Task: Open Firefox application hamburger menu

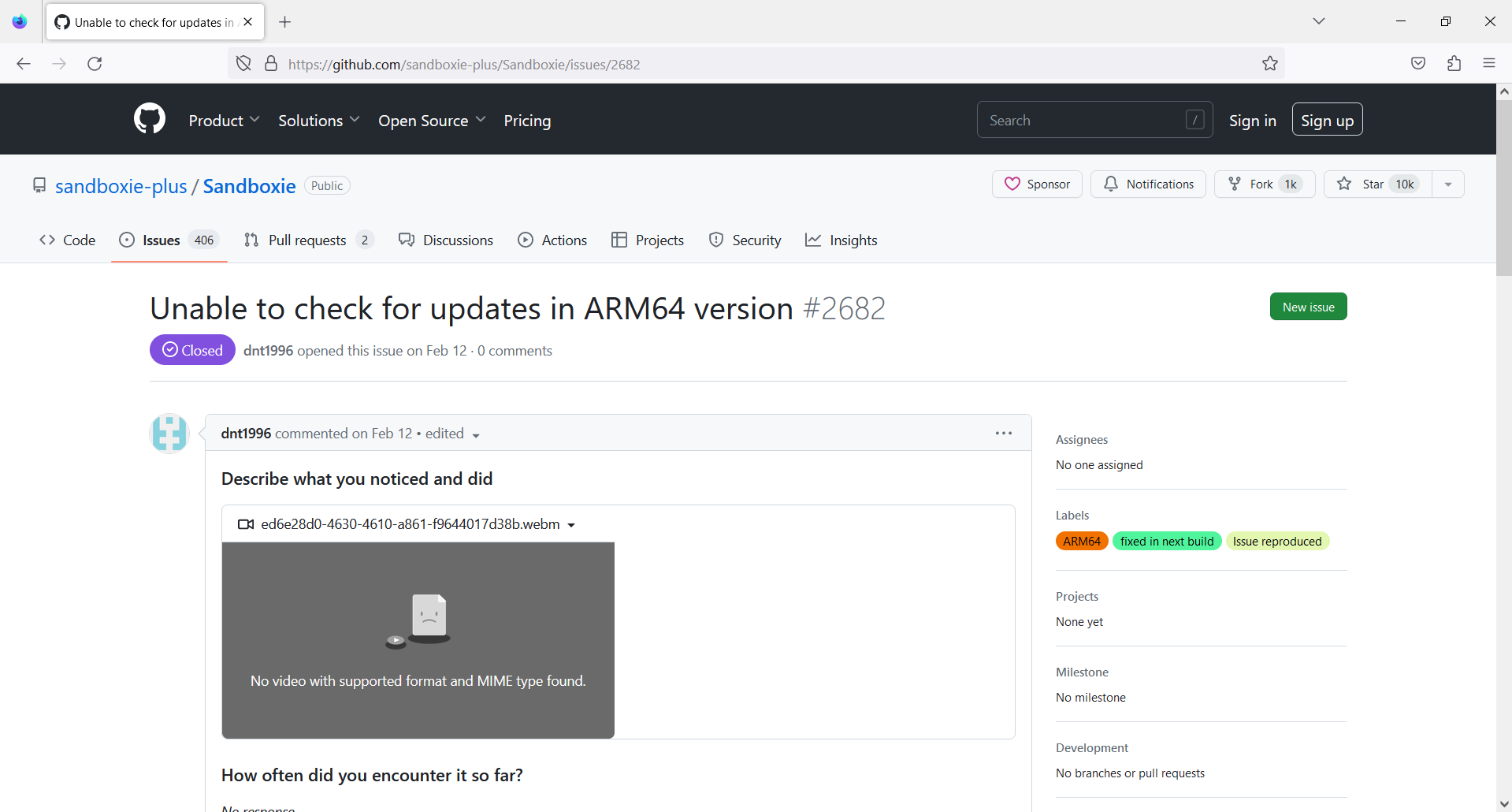Action: (1489, 64)
